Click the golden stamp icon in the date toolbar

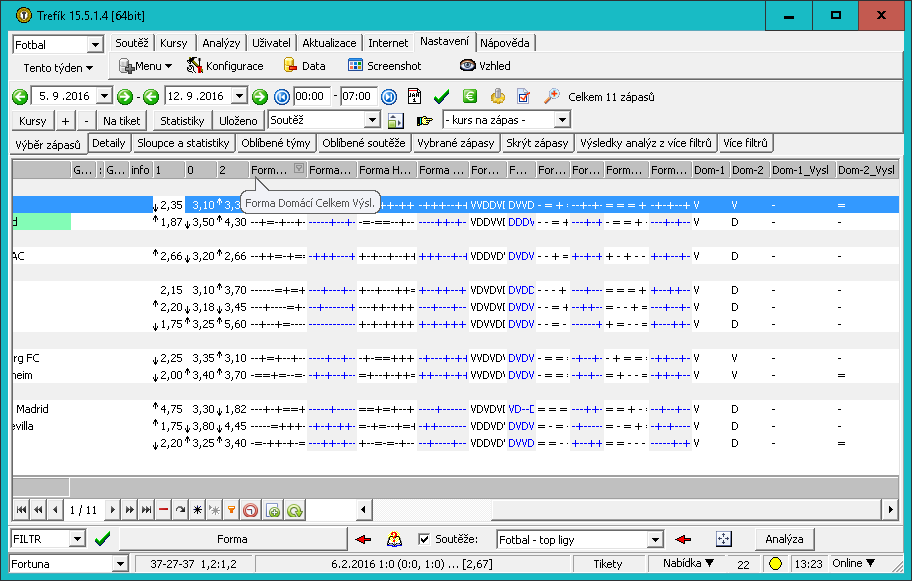click(x=497, y=96)
